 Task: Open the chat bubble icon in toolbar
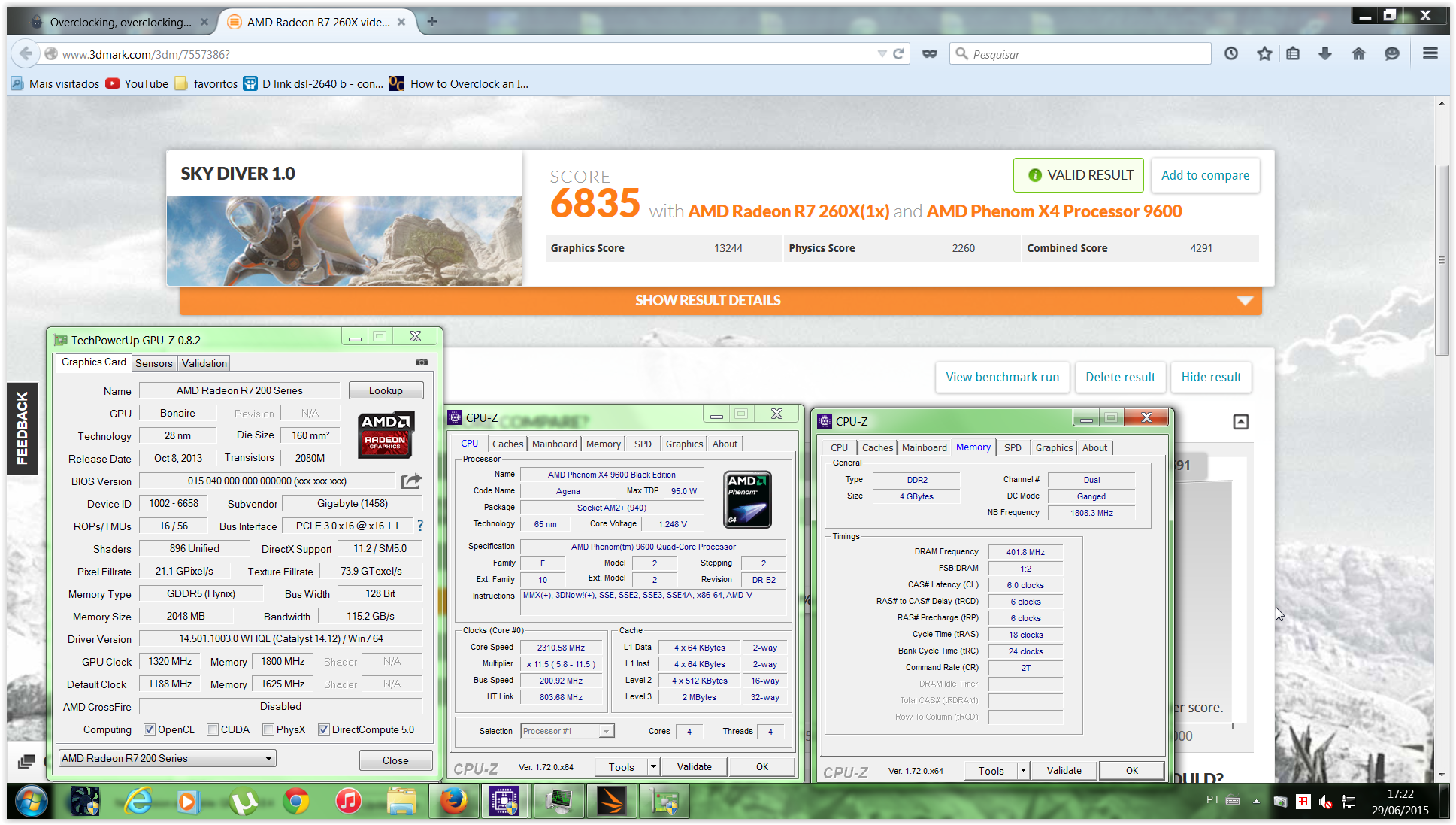(1392, 53)
